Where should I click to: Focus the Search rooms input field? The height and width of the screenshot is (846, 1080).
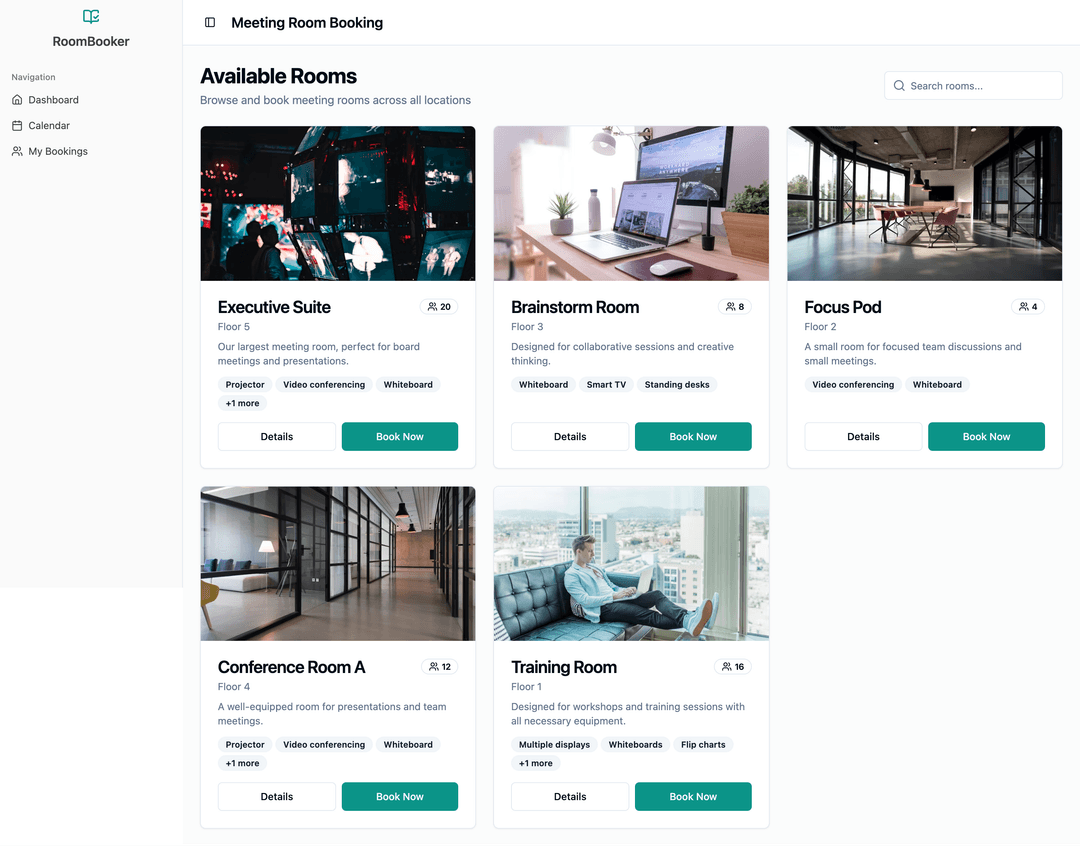[x=973, y=85]
